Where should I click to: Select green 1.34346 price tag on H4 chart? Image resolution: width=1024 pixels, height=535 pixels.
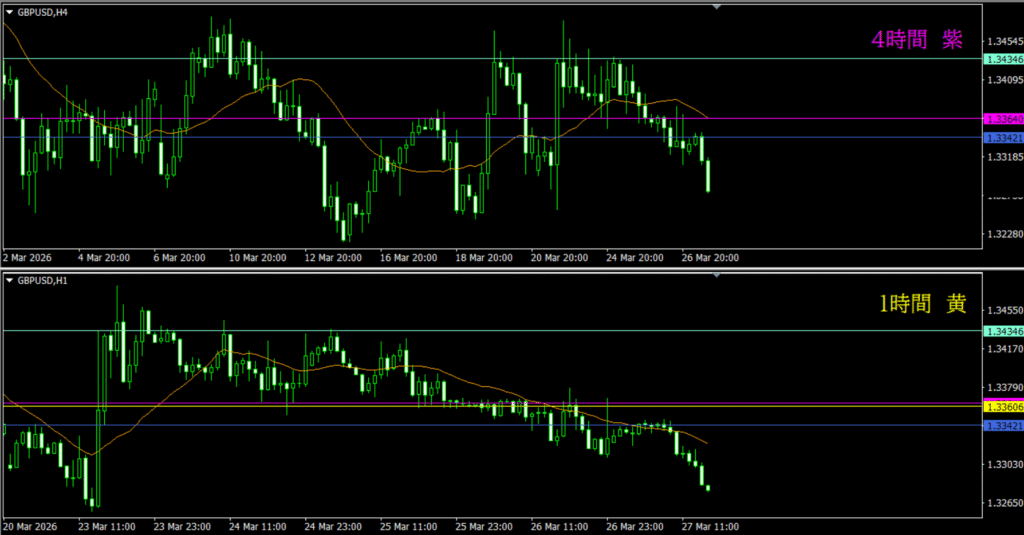(x=1003, y=60)
